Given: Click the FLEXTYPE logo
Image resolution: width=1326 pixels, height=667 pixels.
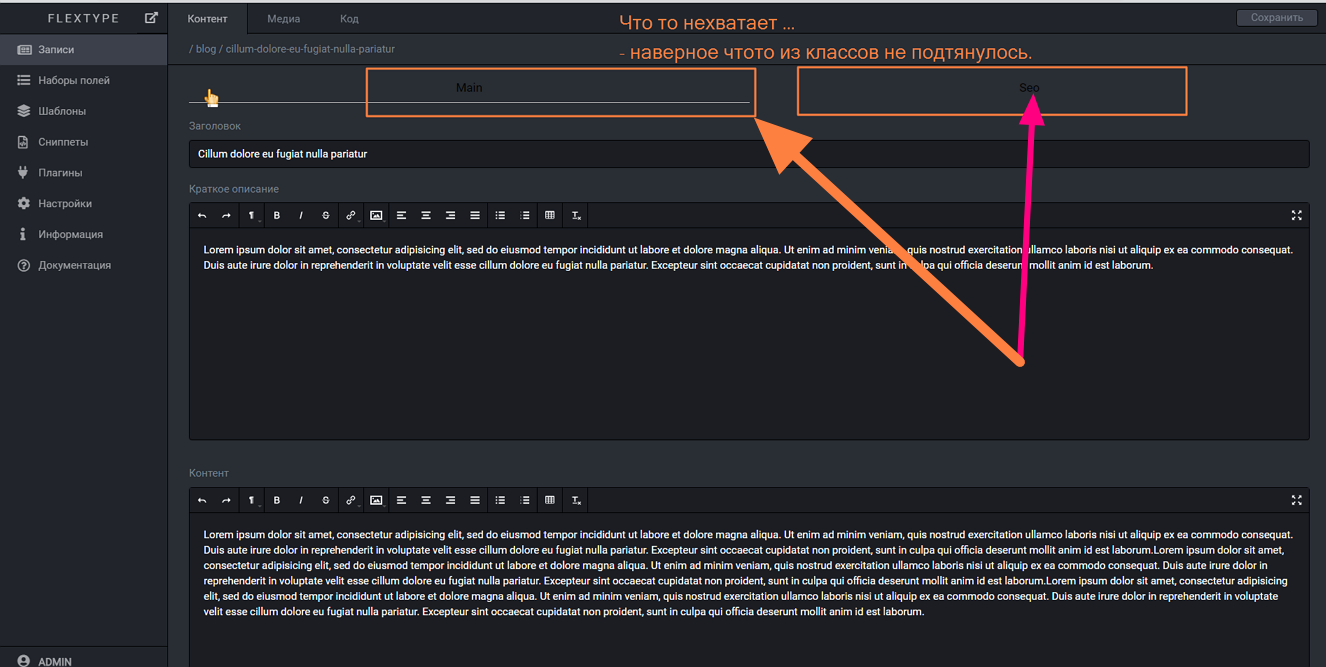Looking at the screenshot, I should click(x=83, y=18).
